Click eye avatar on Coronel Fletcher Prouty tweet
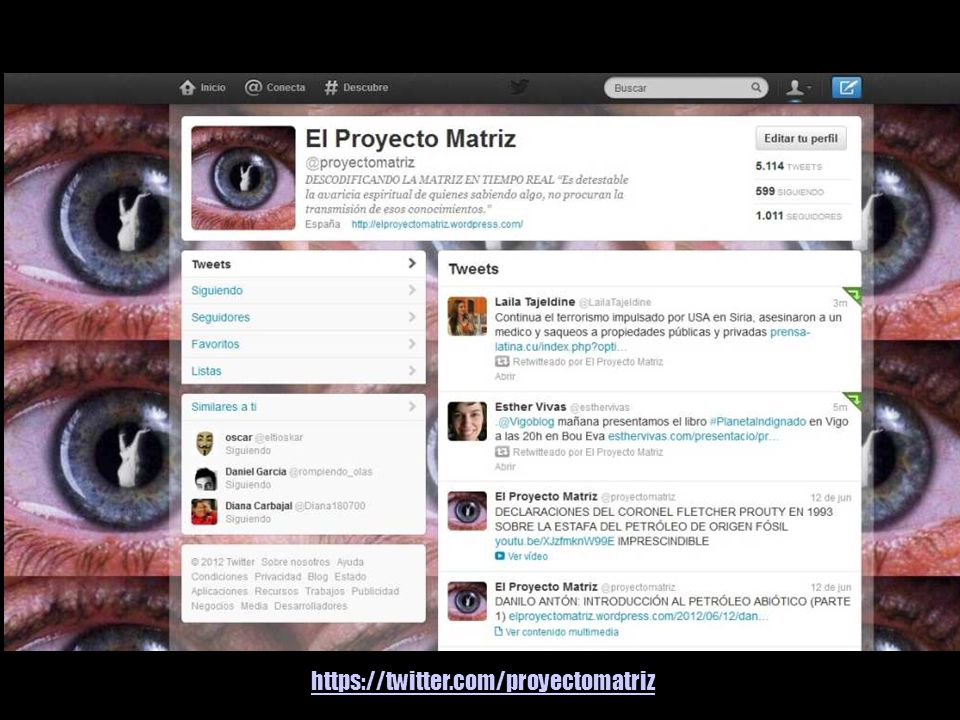The height and width of the screenshot is (720, 960). pos(467,511)
